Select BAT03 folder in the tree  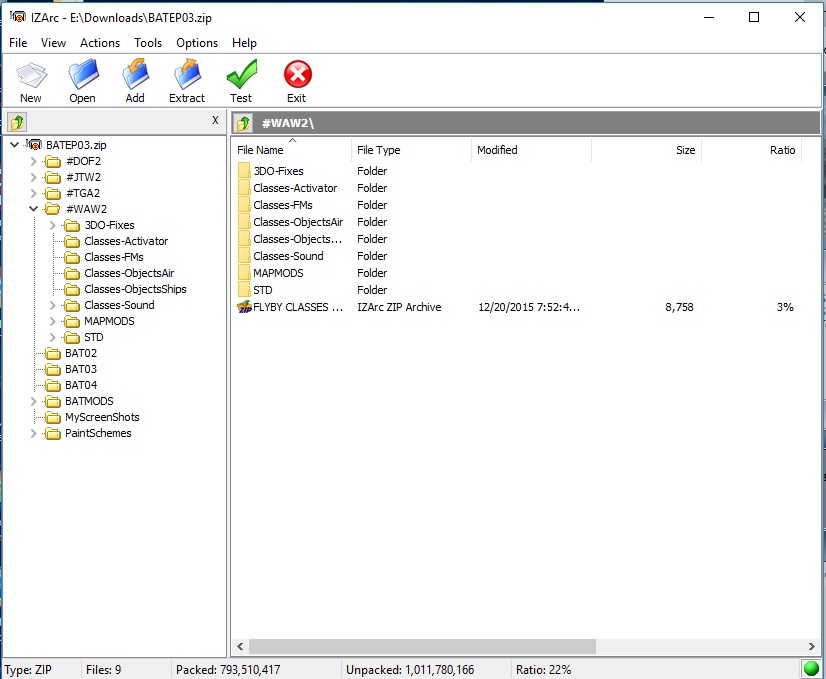[x=81, y=369]
